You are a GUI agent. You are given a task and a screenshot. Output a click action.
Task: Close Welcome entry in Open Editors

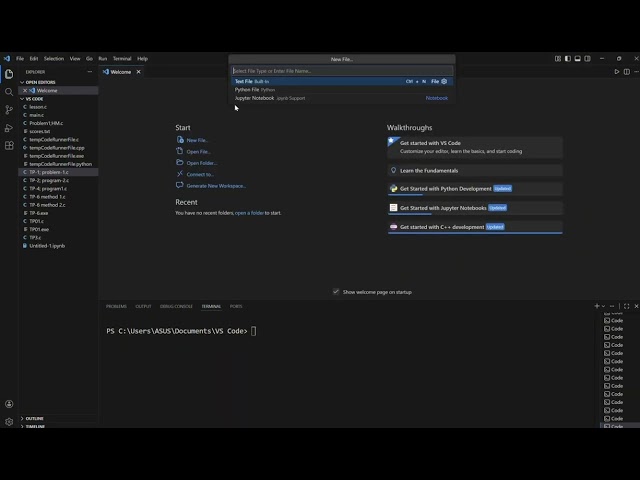click(25, 91)
